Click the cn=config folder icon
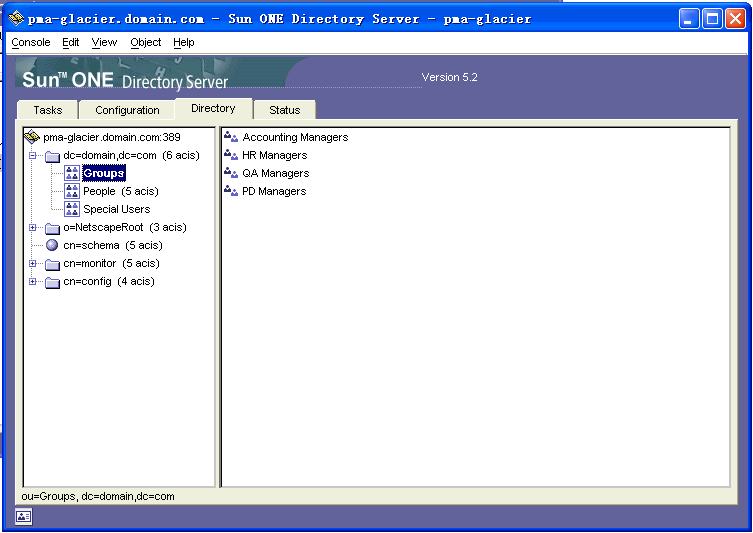The image size is (753, 533). 52,282
